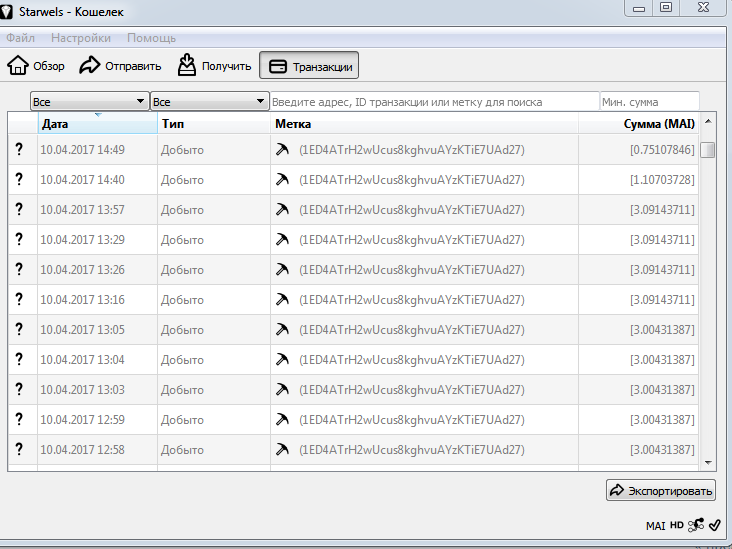Sort by the Сумма (MAI) column header
Image resolution: width=732 pixels, height=549 pixels.
[639, 124]
